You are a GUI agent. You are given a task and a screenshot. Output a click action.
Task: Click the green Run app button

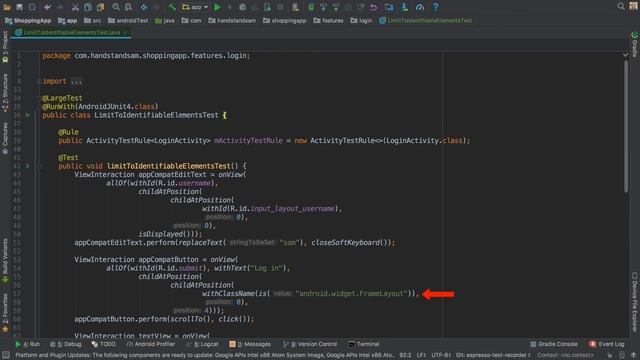click(x=217, y=7)
